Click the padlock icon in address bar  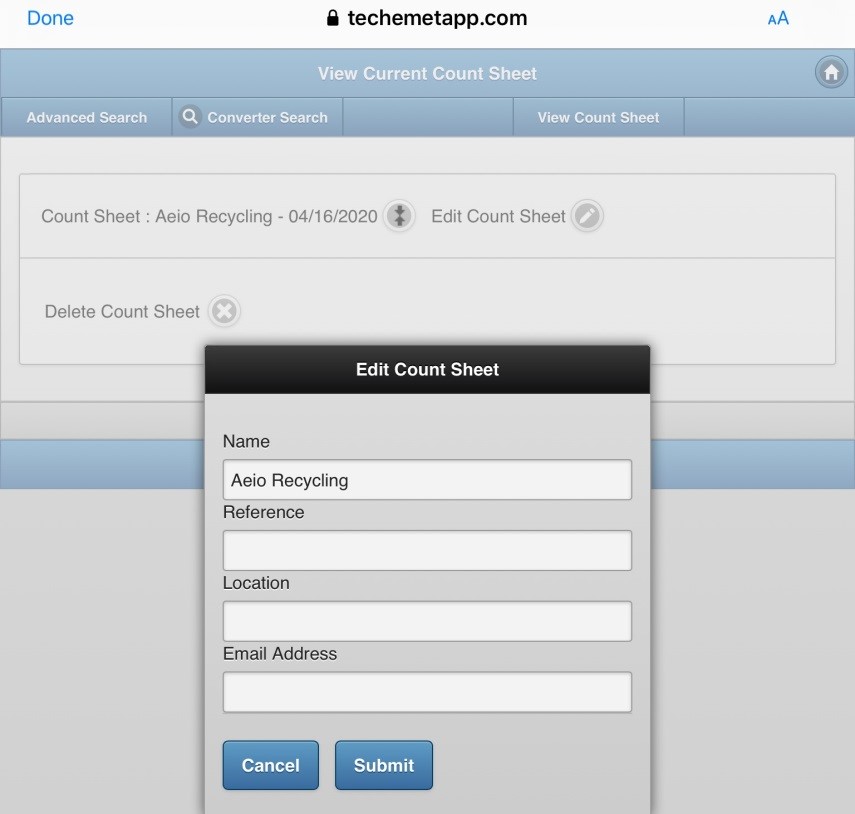click(x=334, y=19)
